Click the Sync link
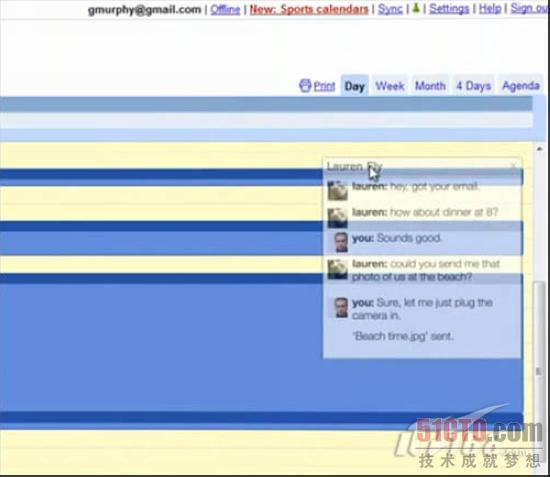 tap(390, 9)
